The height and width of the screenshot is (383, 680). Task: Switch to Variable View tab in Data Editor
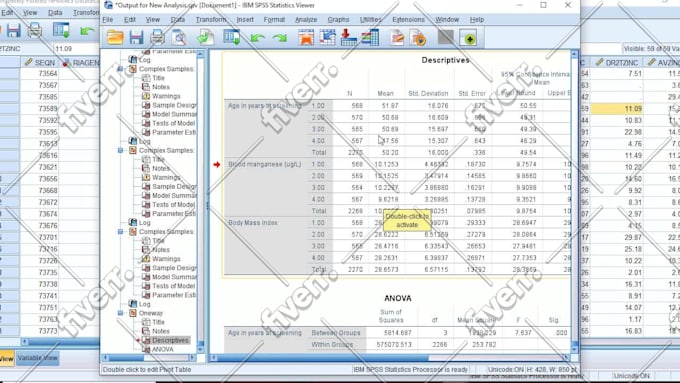37,358
